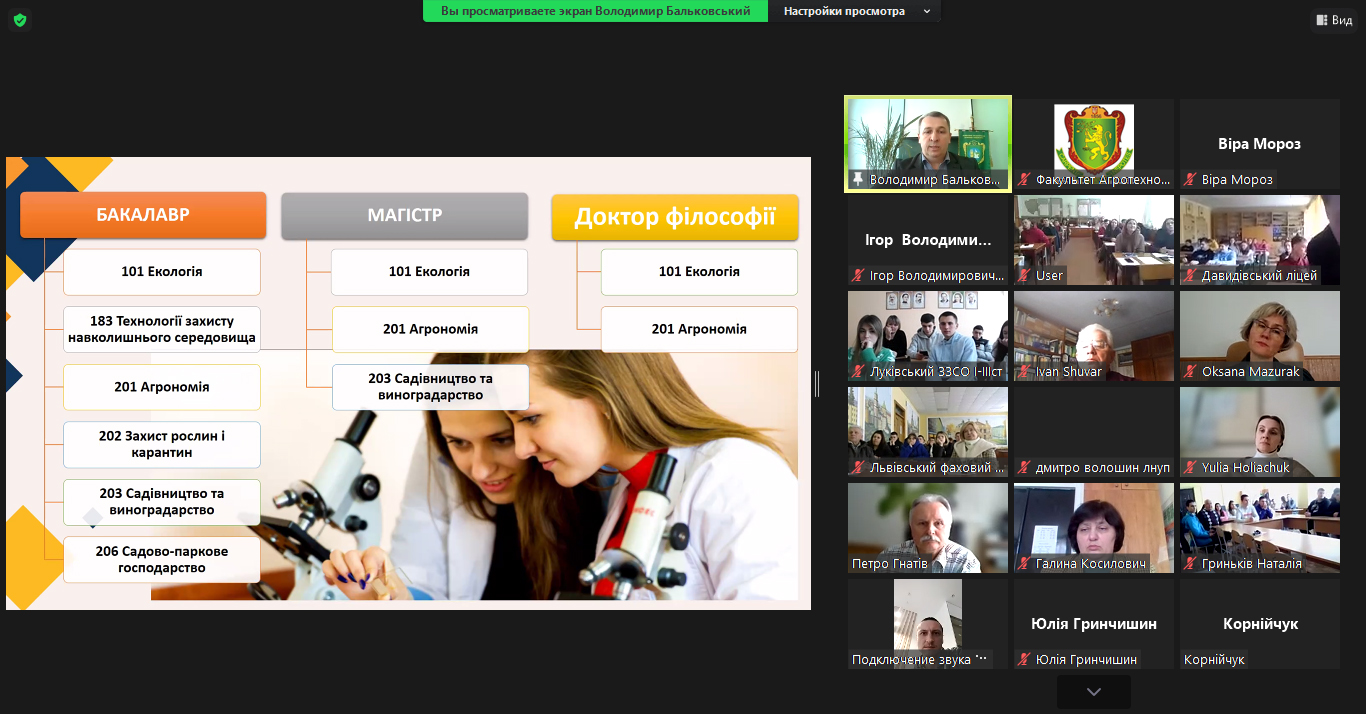Click muted mic icon on Yulia Holiachuk tile

pyautogui.click(x=1190, y=468)
